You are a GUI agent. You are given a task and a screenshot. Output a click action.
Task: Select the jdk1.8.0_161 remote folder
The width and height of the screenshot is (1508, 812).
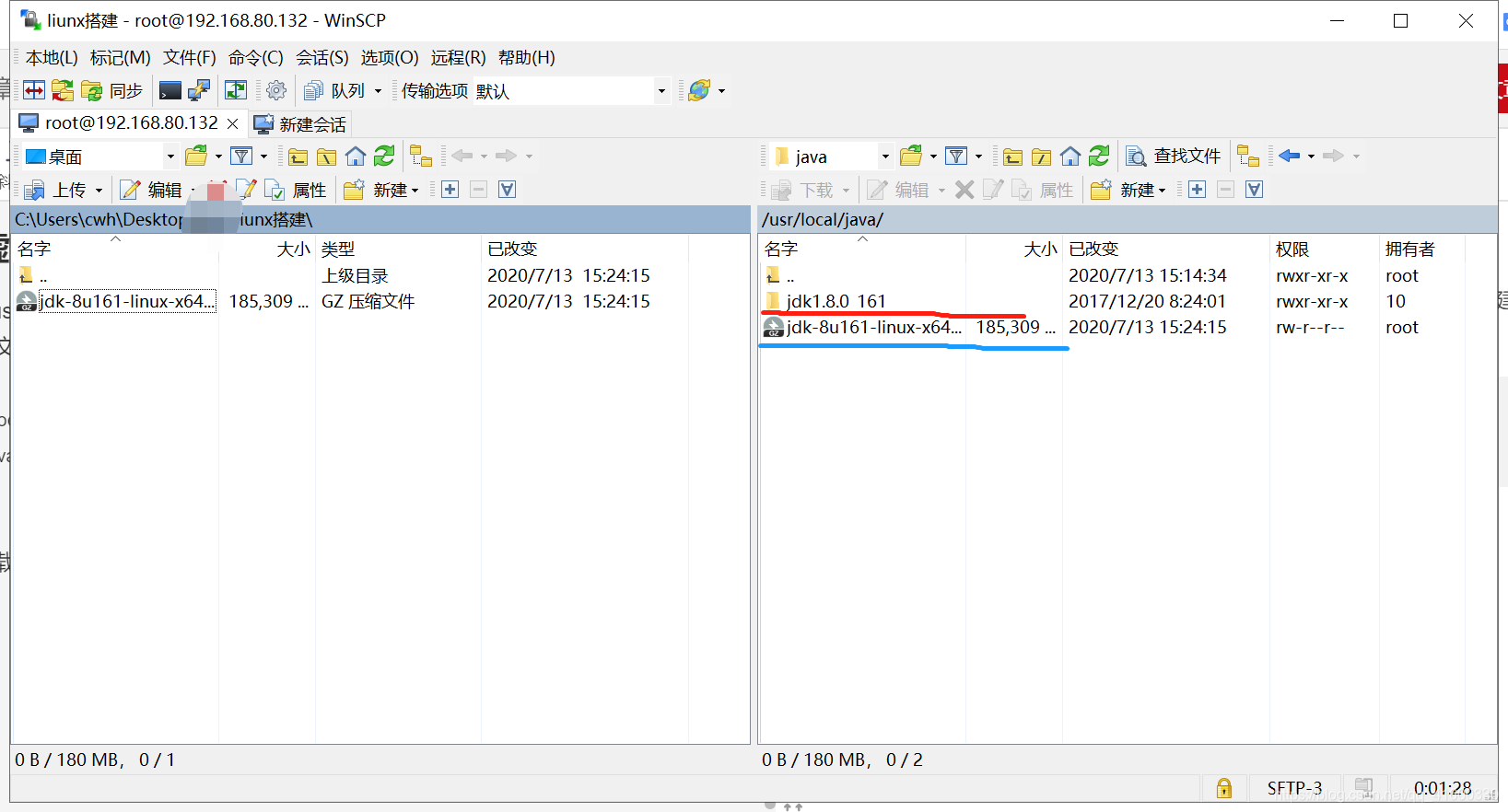tap(836, 301)
